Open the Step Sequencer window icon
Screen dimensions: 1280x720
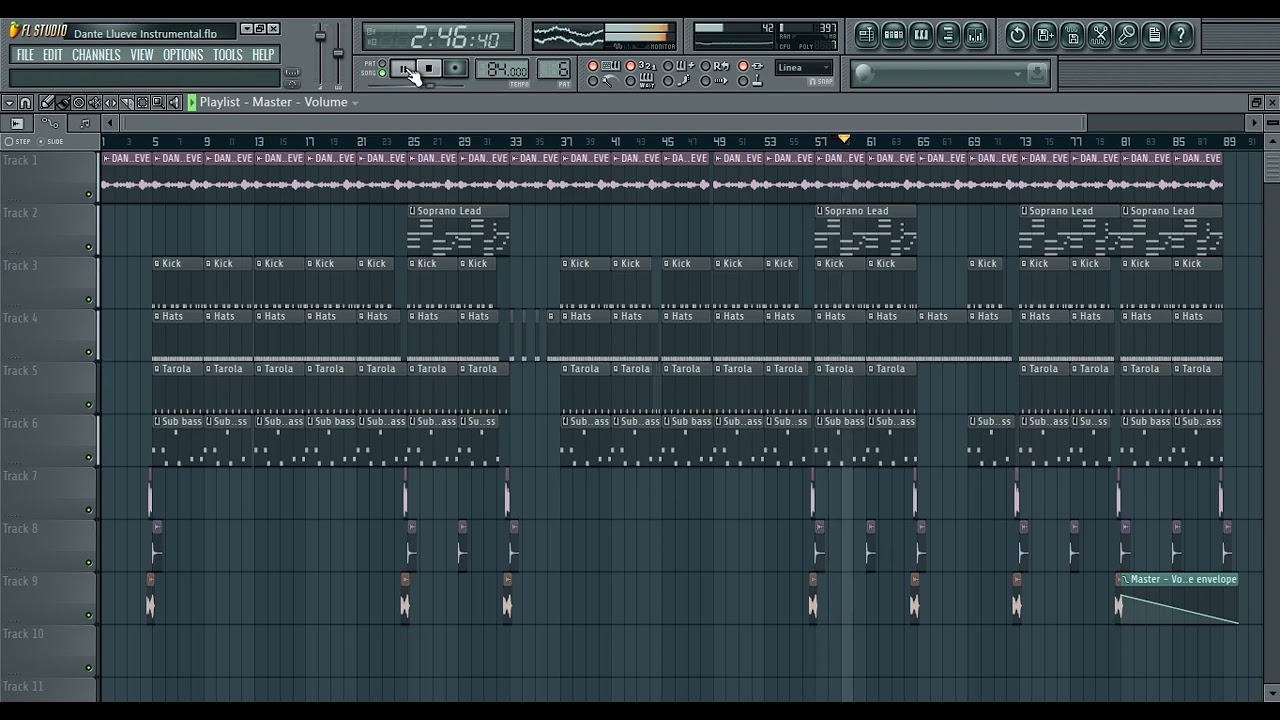(894, 35)
